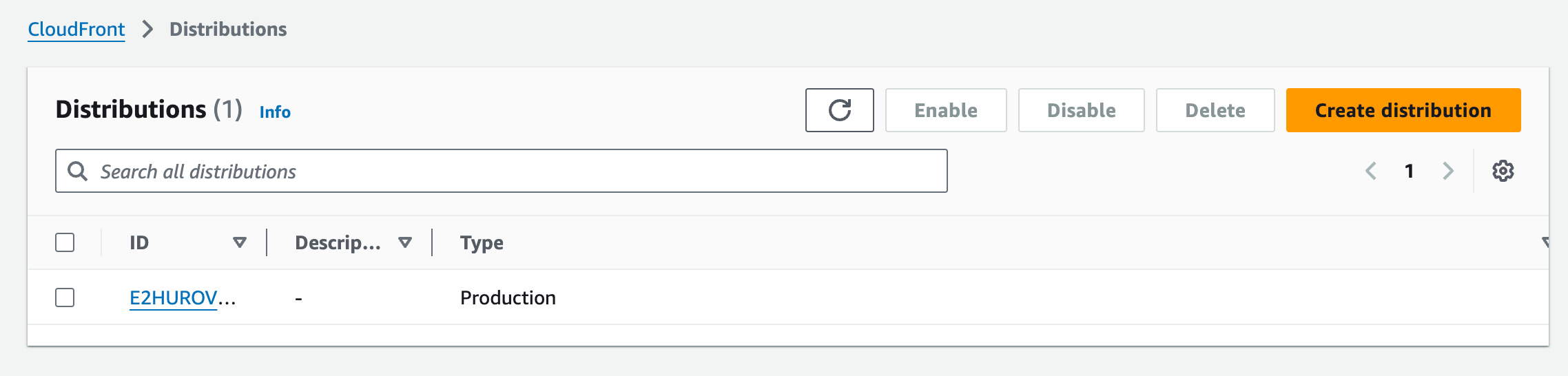Open the E2HUROV distribution link
Viewport: 1568px width, 376px height.
pos(182,297)
